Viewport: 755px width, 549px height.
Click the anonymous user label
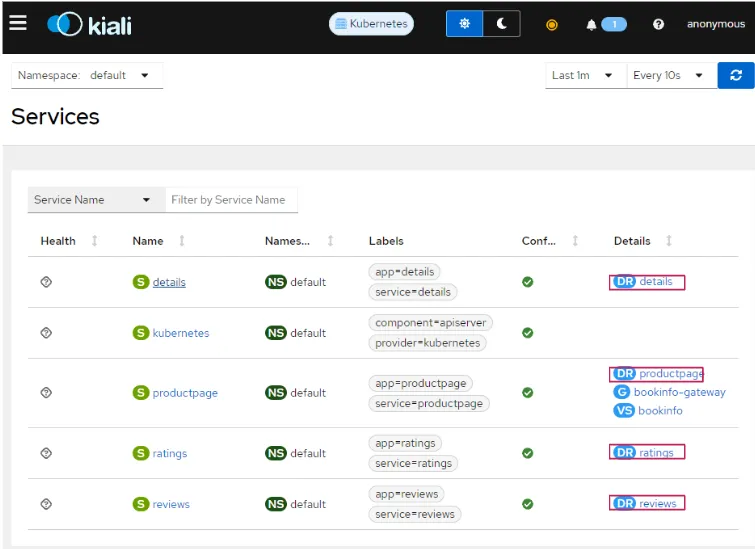pos(716,24)
